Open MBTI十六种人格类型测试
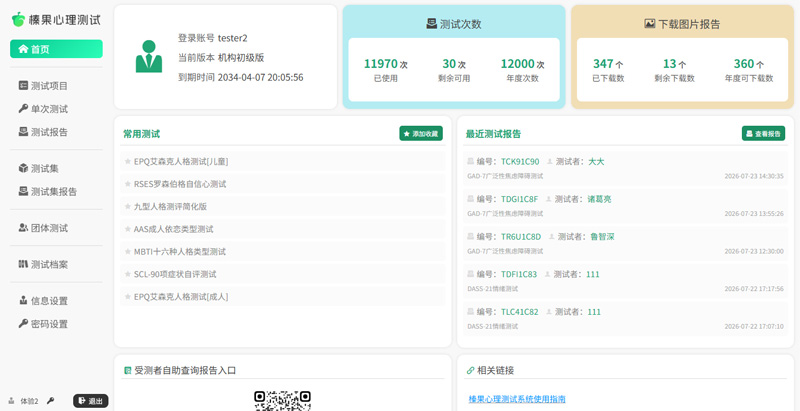Image resolution: width=800 pixels, height=411 pixels. (x=283, y=251)
